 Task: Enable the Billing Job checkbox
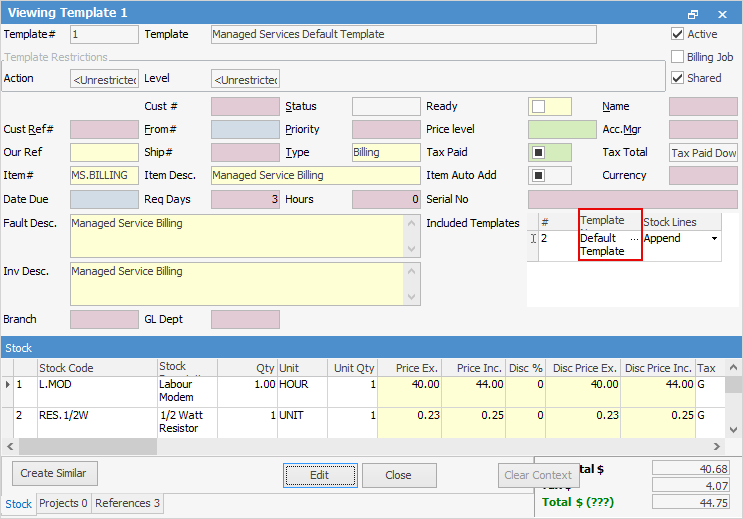(x=678, y=57)
